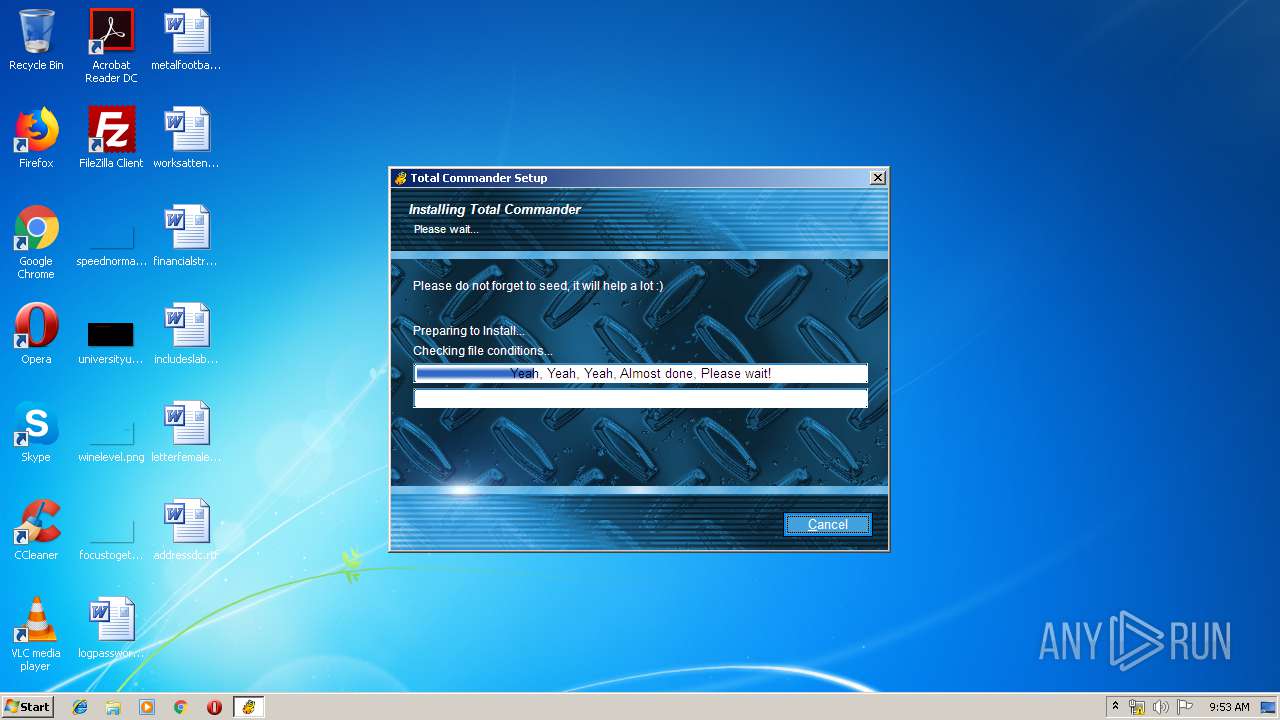The width and height of the screenshot is (1280, 720).
Task: Select the Acrobat Reader DC shortcut
Action: point(111,46)
